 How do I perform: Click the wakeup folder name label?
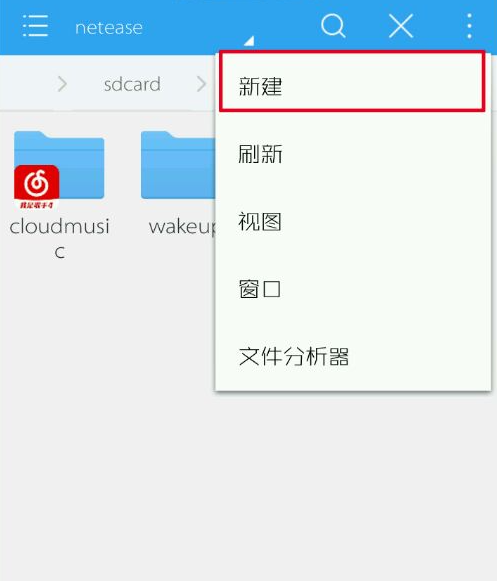coord(182,226)
